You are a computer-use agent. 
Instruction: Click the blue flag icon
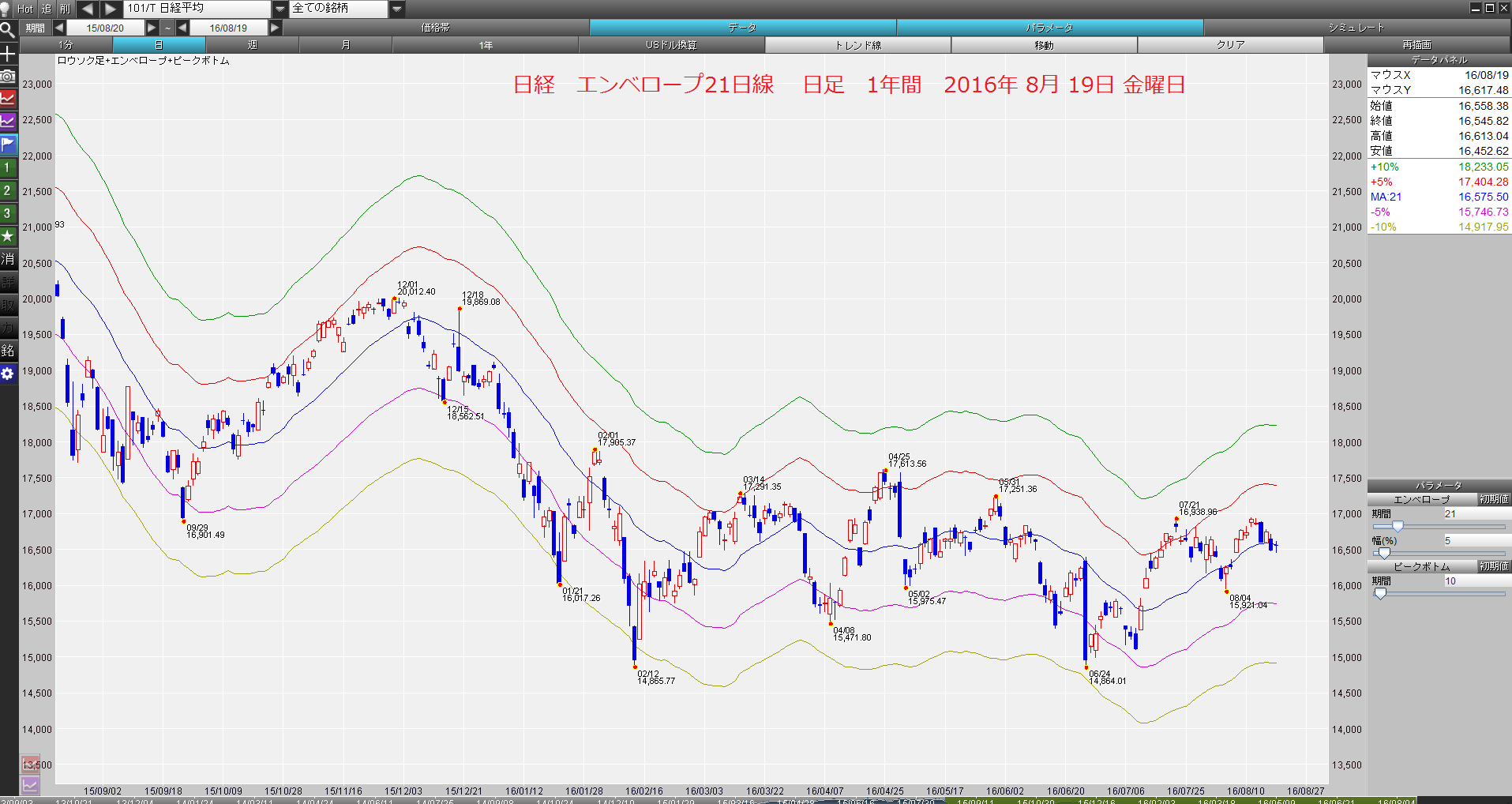(x=8, y=145)
